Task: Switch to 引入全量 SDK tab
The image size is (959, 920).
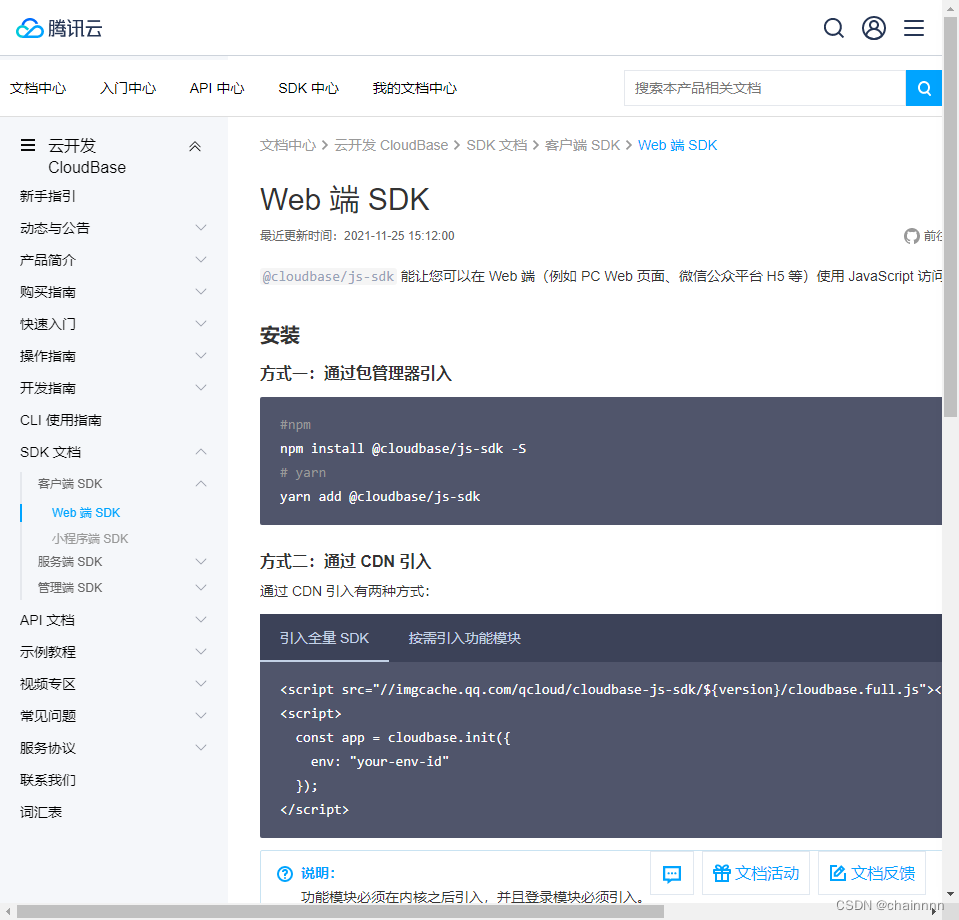Action: [x=324, y=638]
